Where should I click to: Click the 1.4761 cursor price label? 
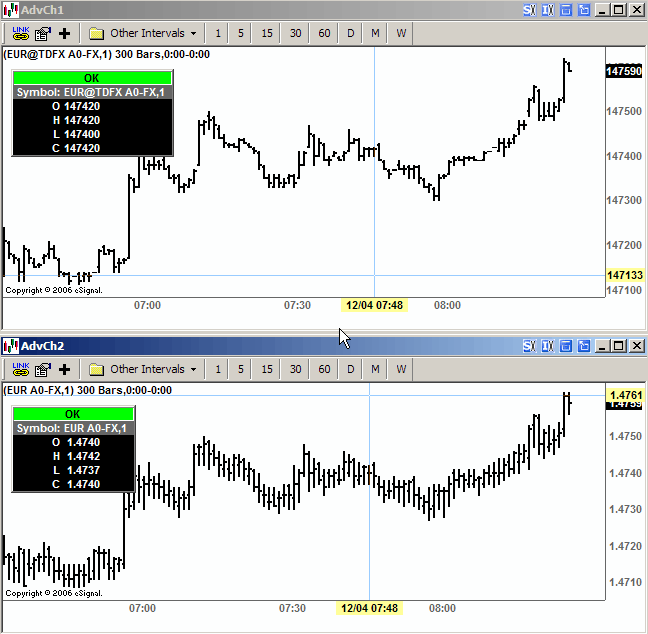(626, 395)
